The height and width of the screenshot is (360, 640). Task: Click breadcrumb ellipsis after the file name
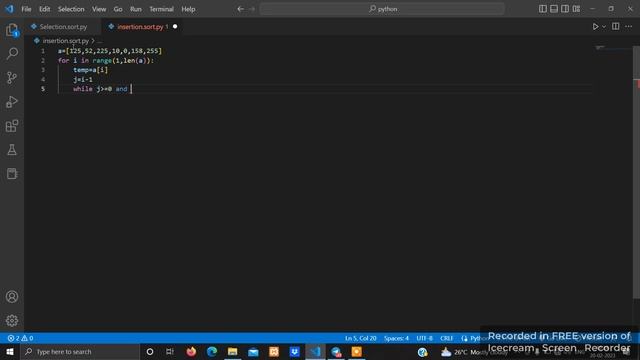tap(100, 41)
